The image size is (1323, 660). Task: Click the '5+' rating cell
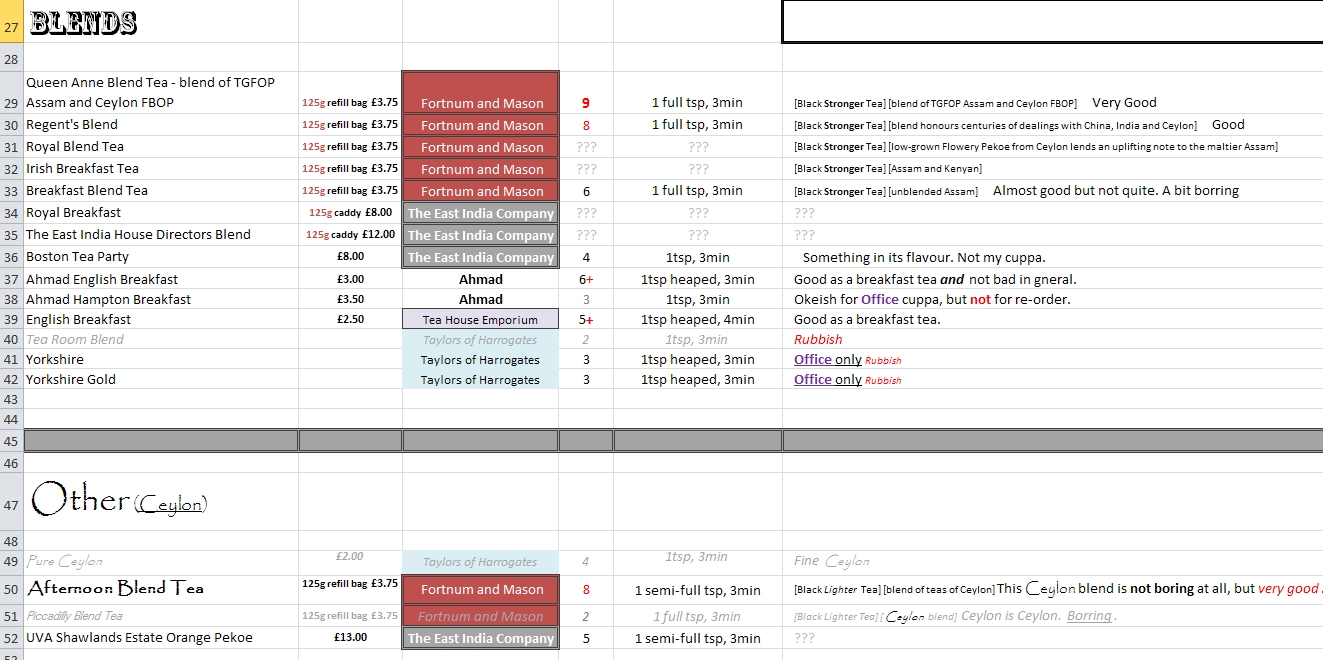click(586, 319)
